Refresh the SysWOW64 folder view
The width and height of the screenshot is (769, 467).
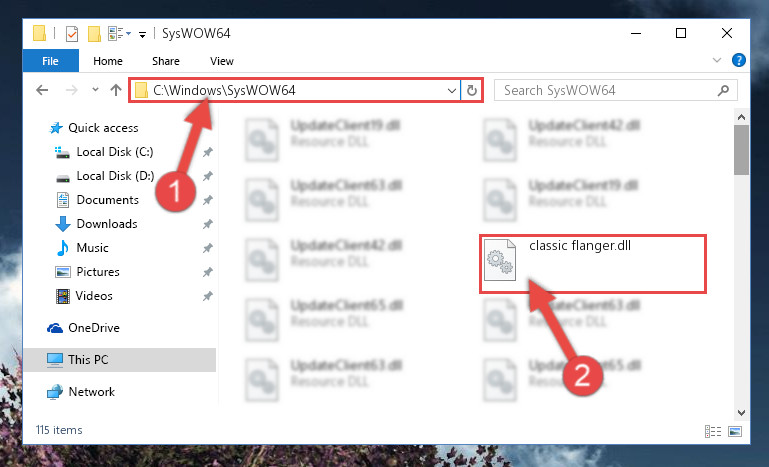[x=471, y=90]
